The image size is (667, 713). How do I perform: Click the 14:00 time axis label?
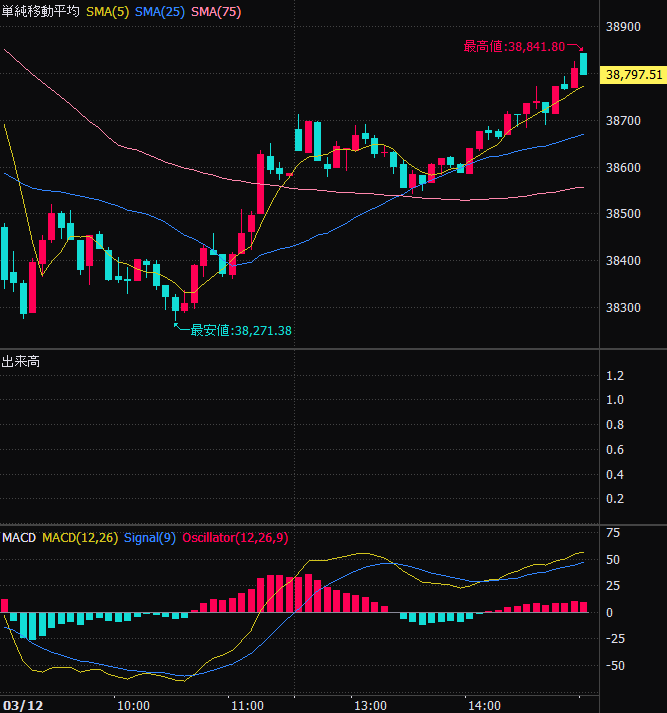(x=484, y=706)
